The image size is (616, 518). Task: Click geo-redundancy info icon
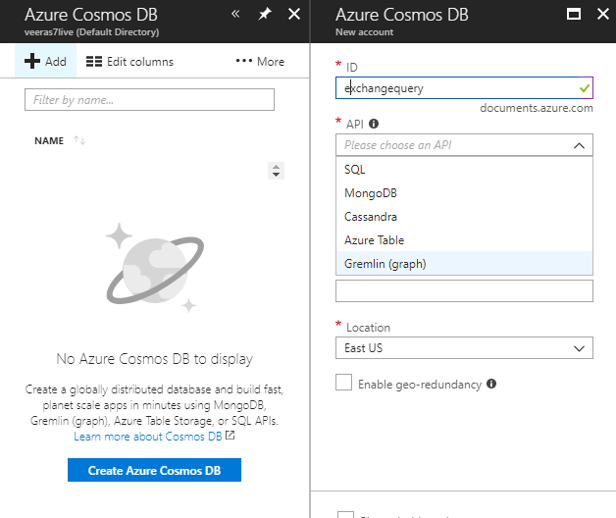[x=491, y=383]
